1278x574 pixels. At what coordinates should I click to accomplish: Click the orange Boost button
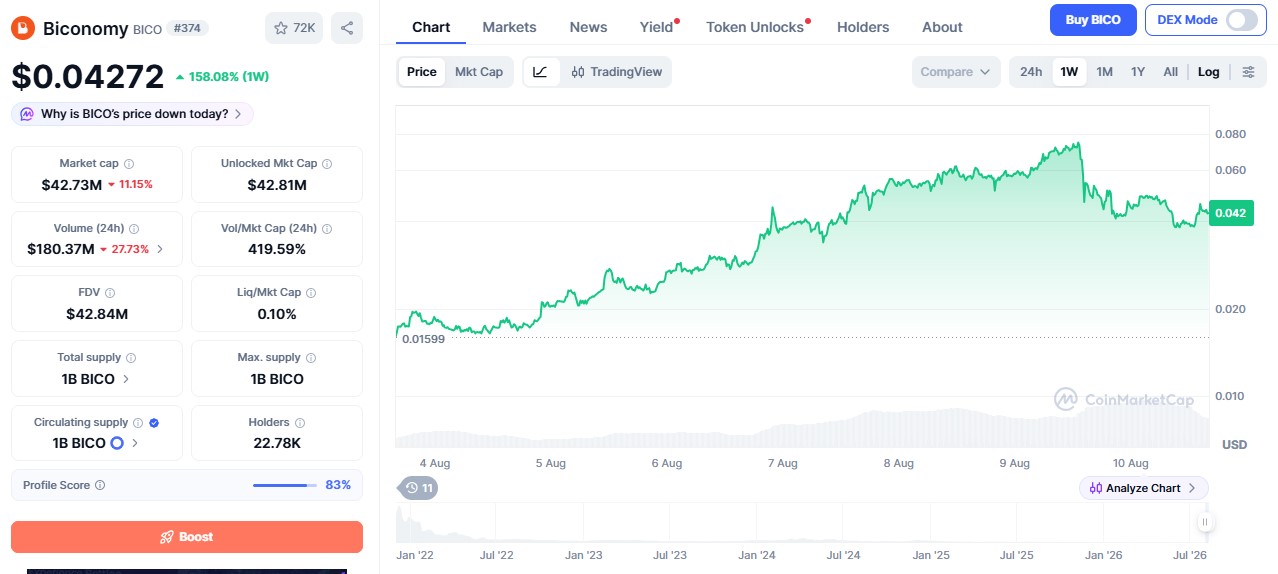coord(187,537)
